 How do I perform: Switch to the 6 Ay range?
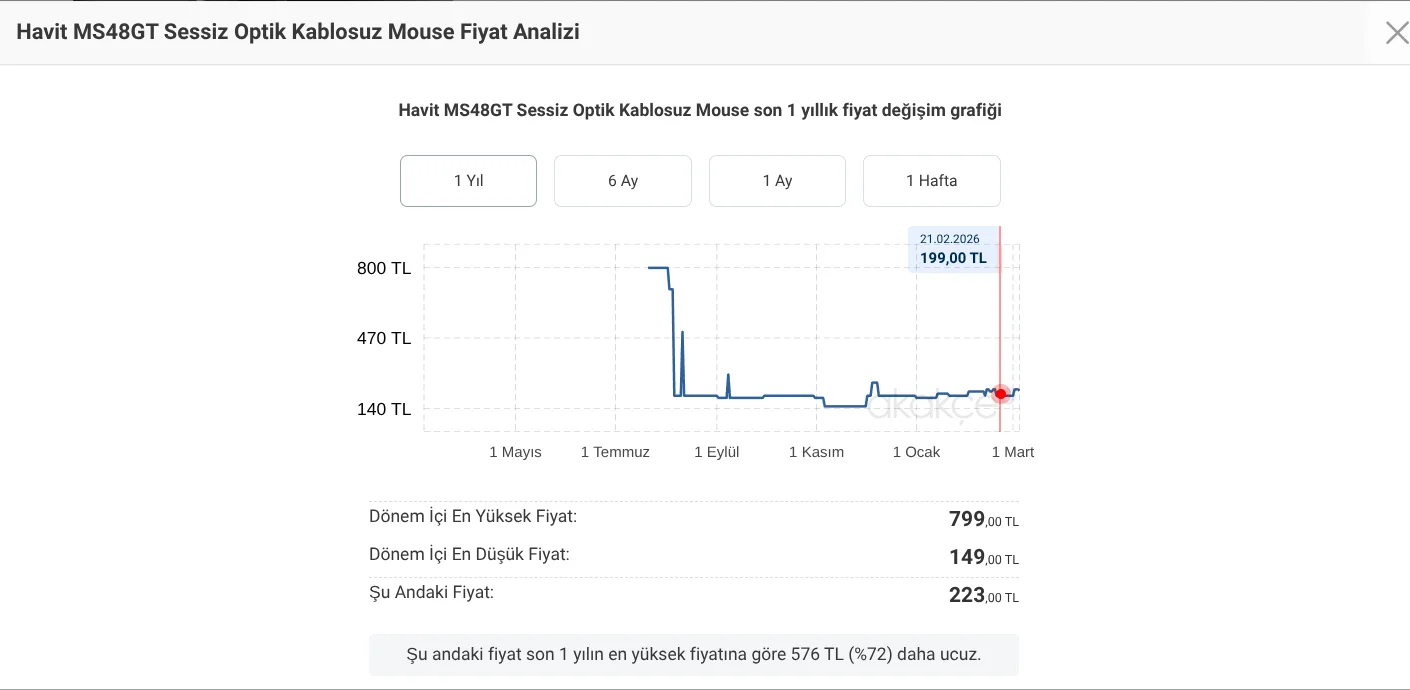coord(622,181)
